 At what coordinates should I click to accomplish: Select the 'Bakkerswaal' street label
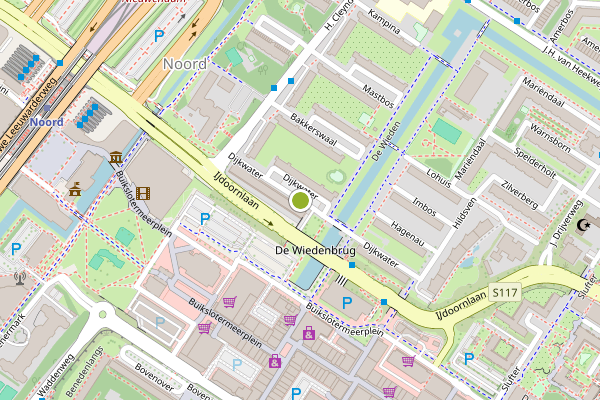[313, 130]
